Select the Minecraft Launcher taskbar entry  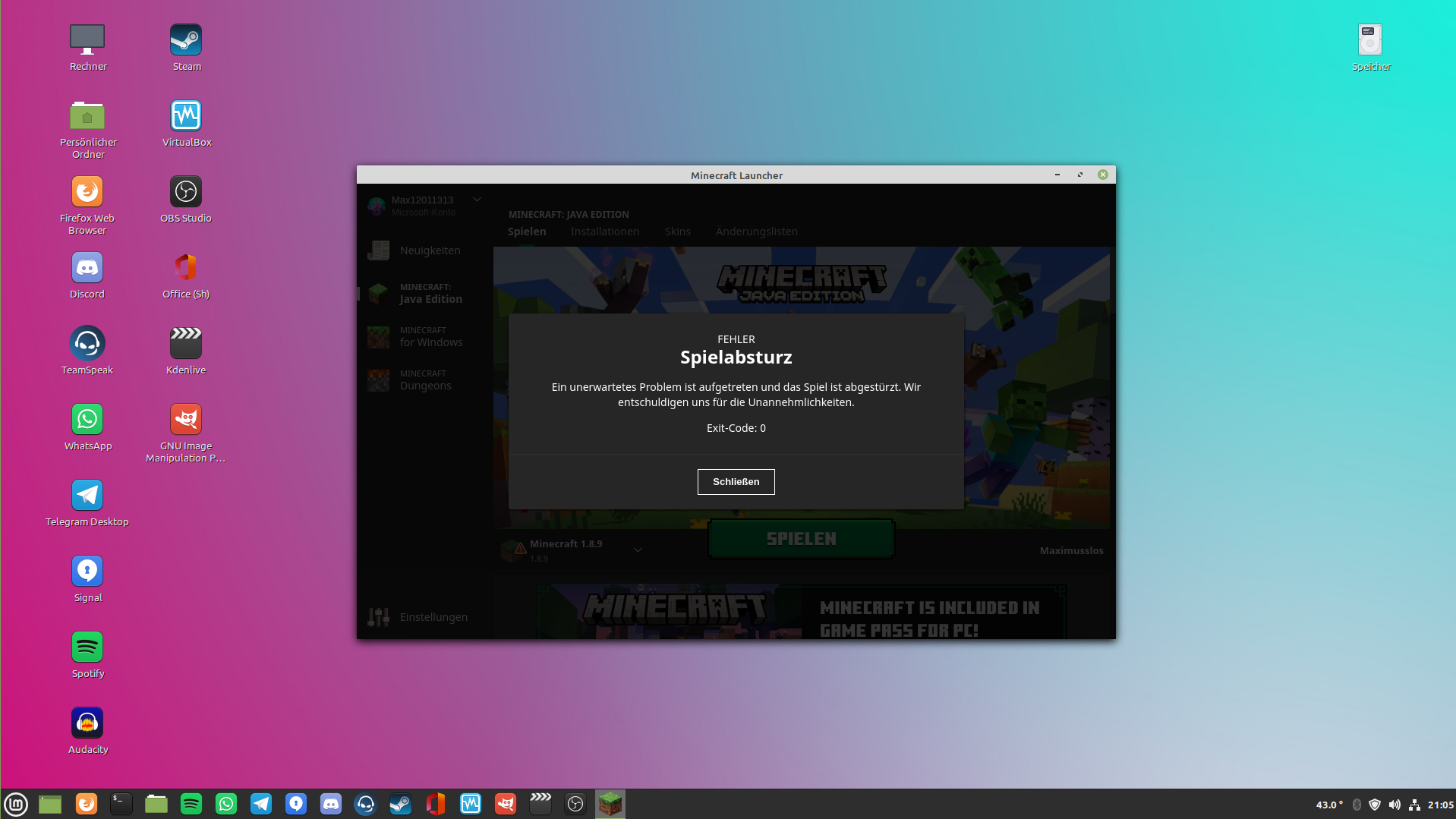click(610, 804)
